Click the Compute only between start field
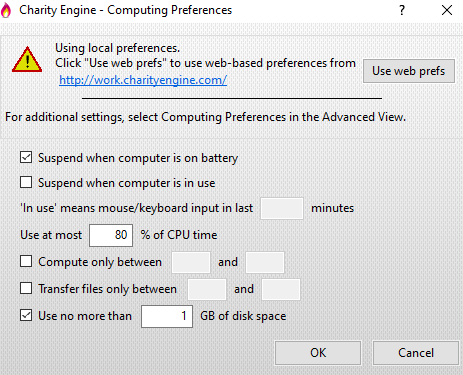Screen dimensions: 463x375 click(191, 262)
